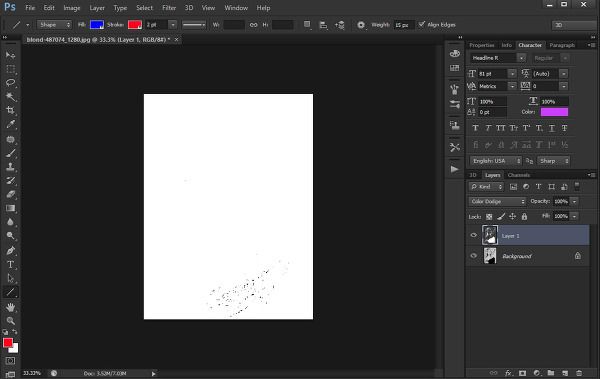This screenshot has width=600, height=379.
Task: Click the Faux Bold T button
Action: tap(475, 128)
